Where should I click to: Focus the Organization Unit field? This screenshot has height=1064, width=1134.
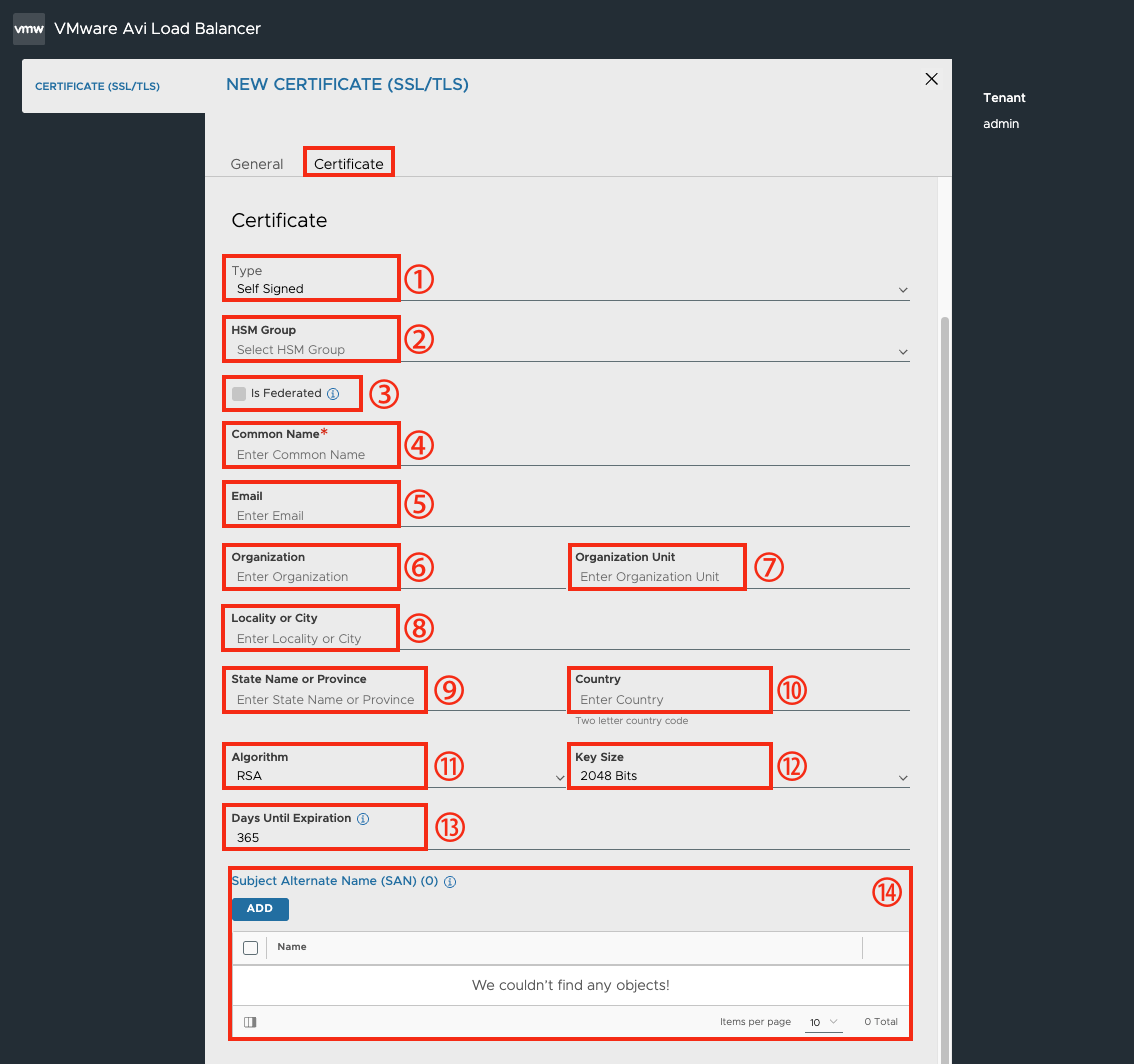pos(742,577)
